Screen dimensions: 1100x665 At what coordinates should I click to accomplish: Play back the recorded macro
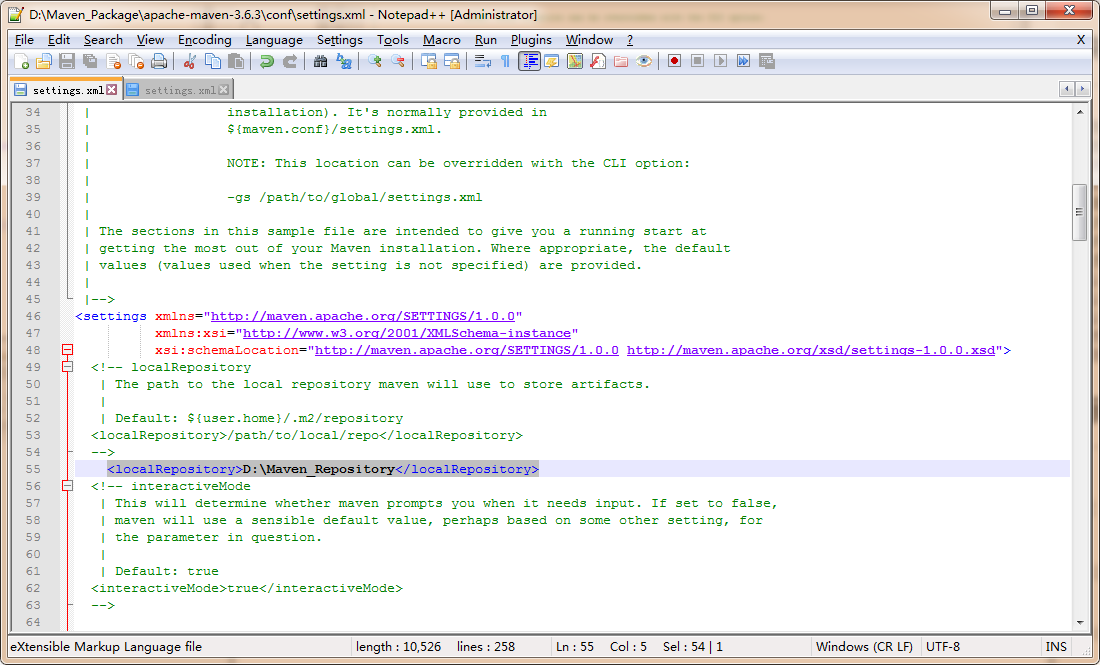(720, 62)
